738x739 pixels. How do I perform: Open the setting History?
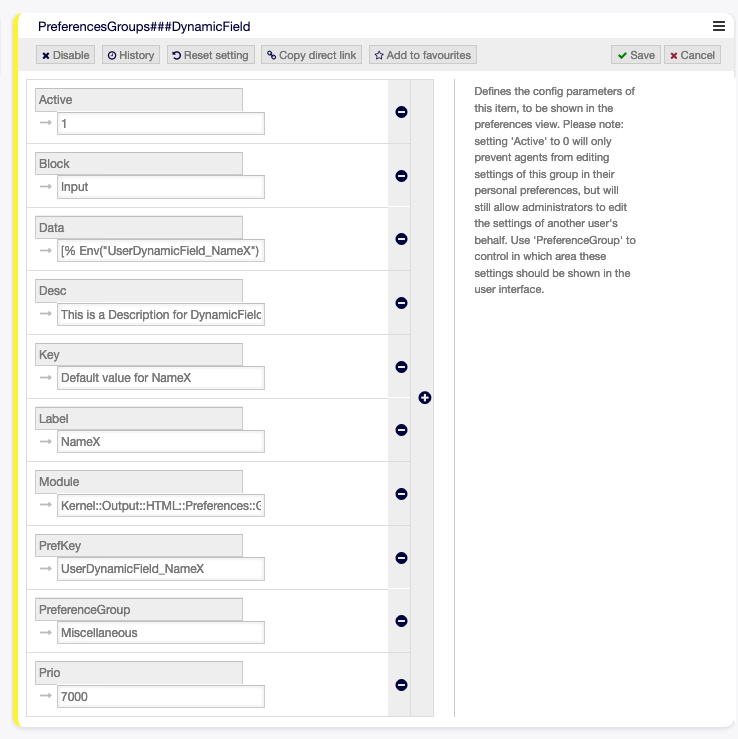131,55
